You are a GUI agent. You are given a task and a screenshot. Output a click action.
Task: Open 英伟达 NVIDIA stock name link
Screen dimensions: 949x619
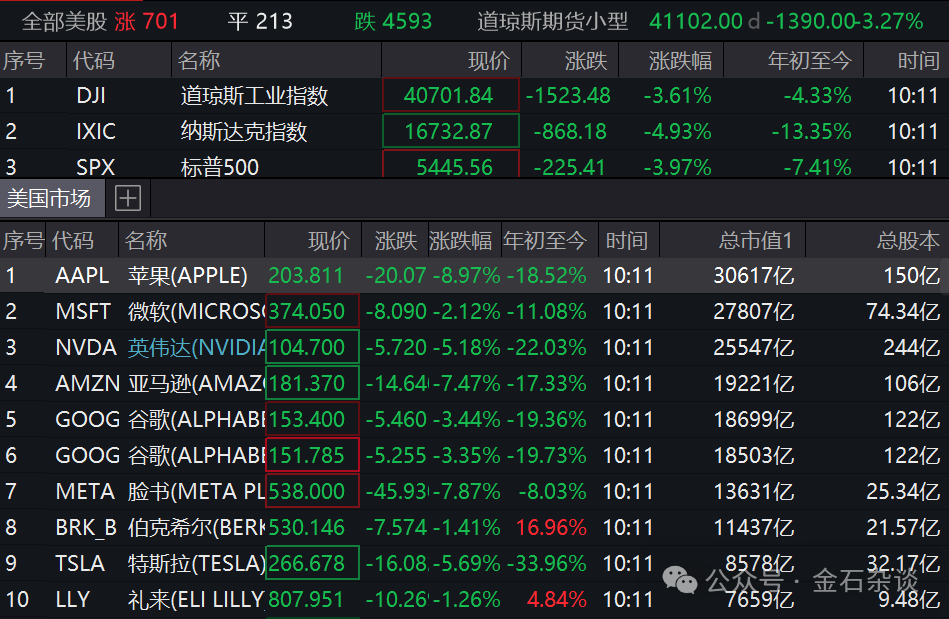coord(197,348)
